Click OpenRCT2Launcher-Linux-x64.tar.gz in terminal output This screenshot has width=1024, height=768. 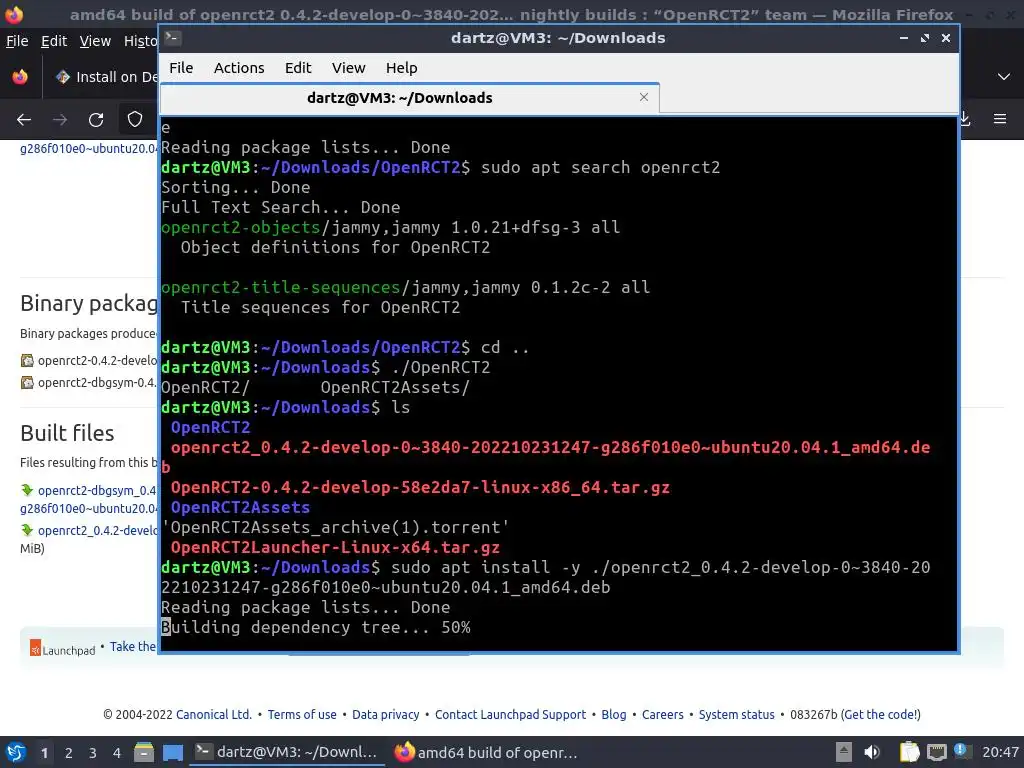click(x=335, y=547)
